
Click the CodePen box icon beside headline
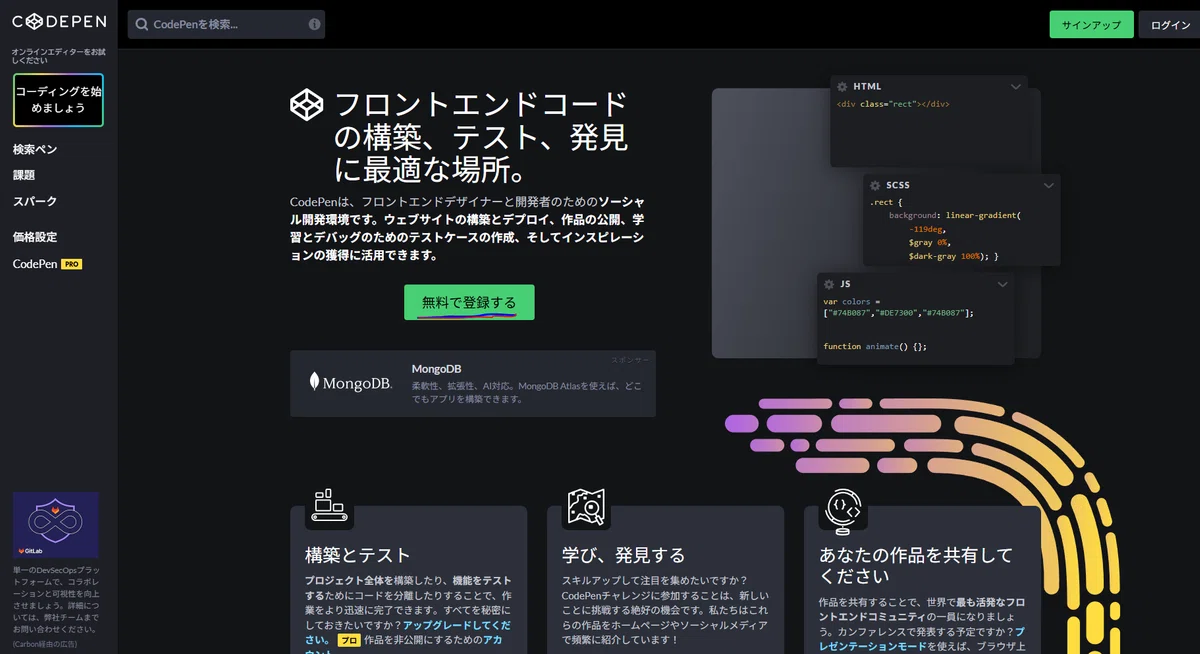[307, 104]
